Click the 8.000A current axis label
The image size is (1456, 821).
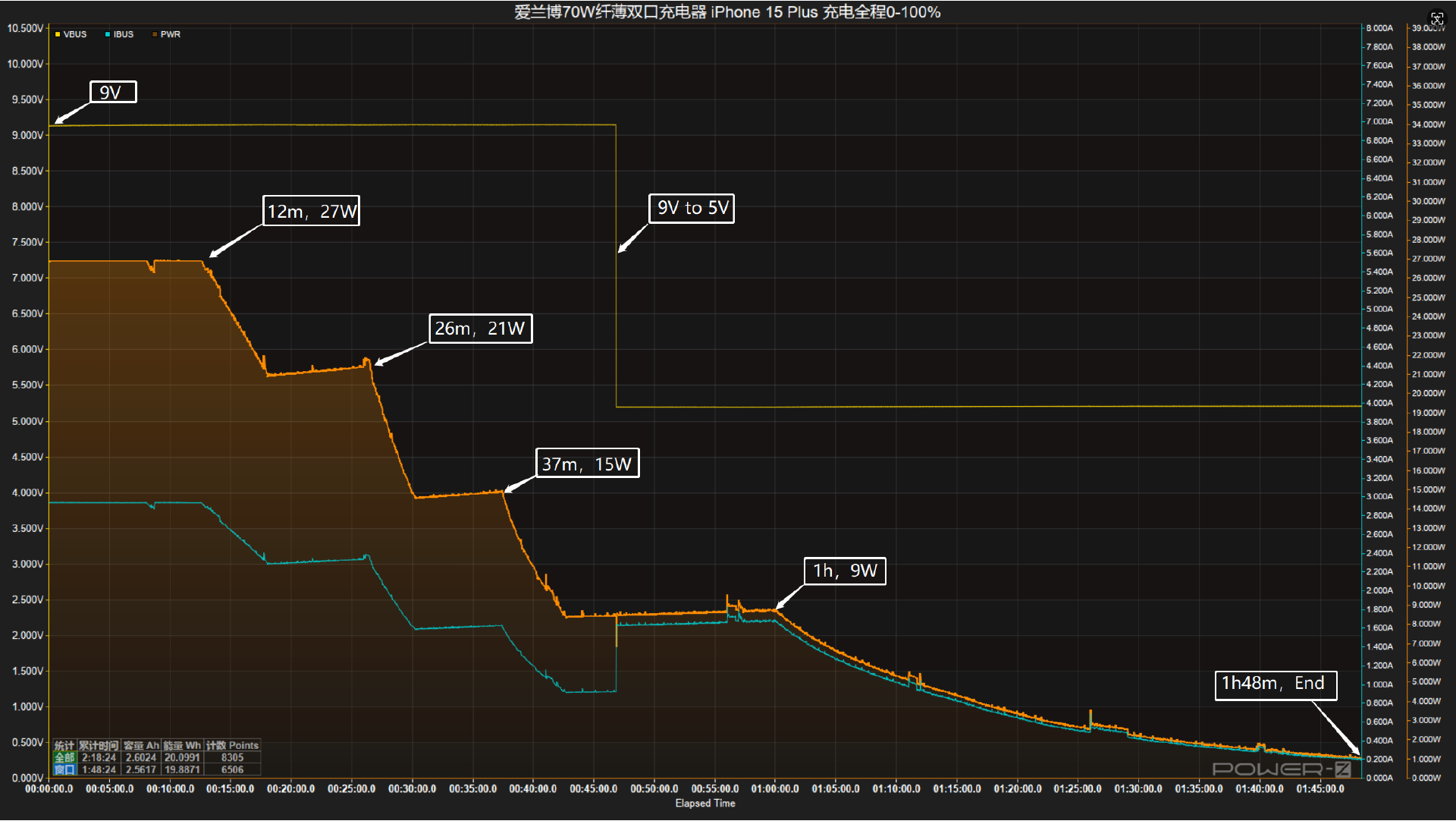(x=1379, y=28)
